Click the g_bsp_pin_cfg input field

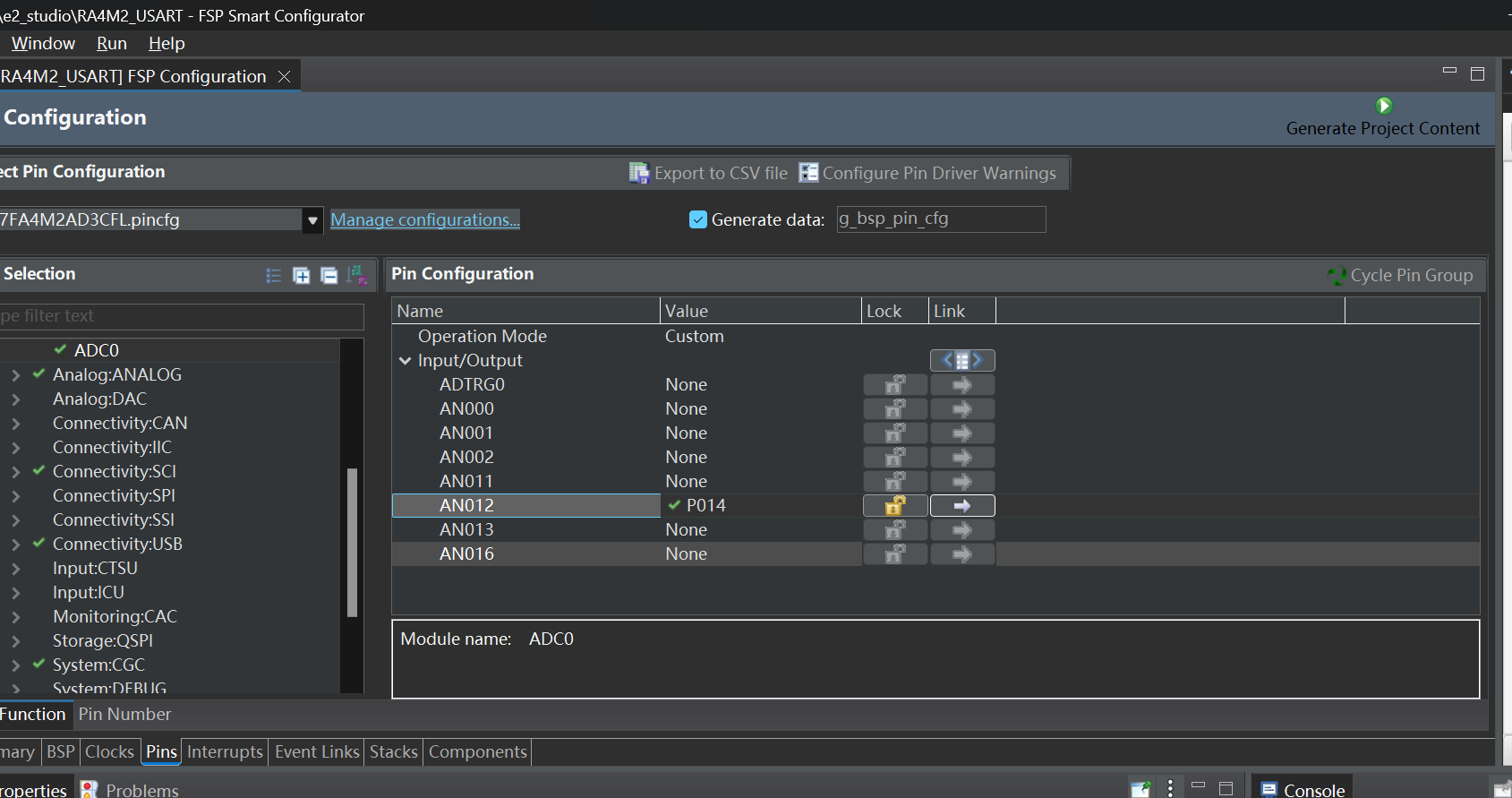tap(941, 219)
